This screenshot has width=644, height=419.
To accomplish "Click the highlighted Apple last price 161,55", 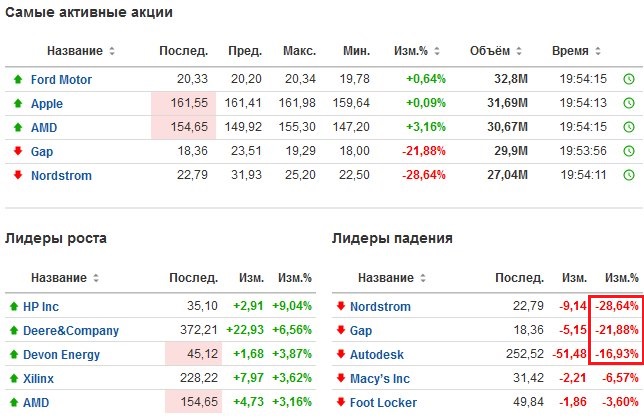I will pos(184,103).
